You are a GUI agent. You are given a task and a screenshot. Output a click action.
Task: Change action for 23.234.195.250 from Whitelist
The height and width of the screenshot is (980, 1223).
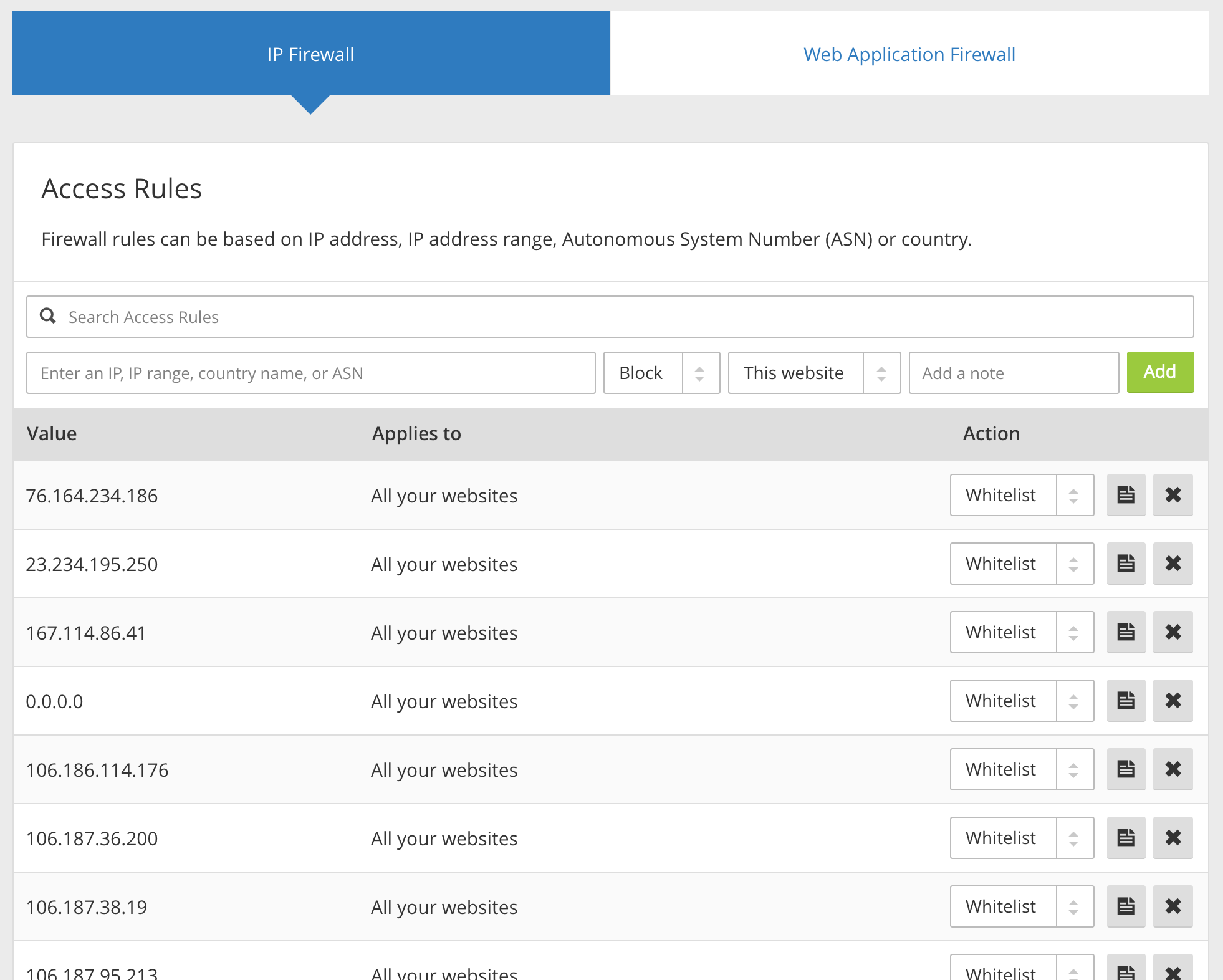(1022, 564)
